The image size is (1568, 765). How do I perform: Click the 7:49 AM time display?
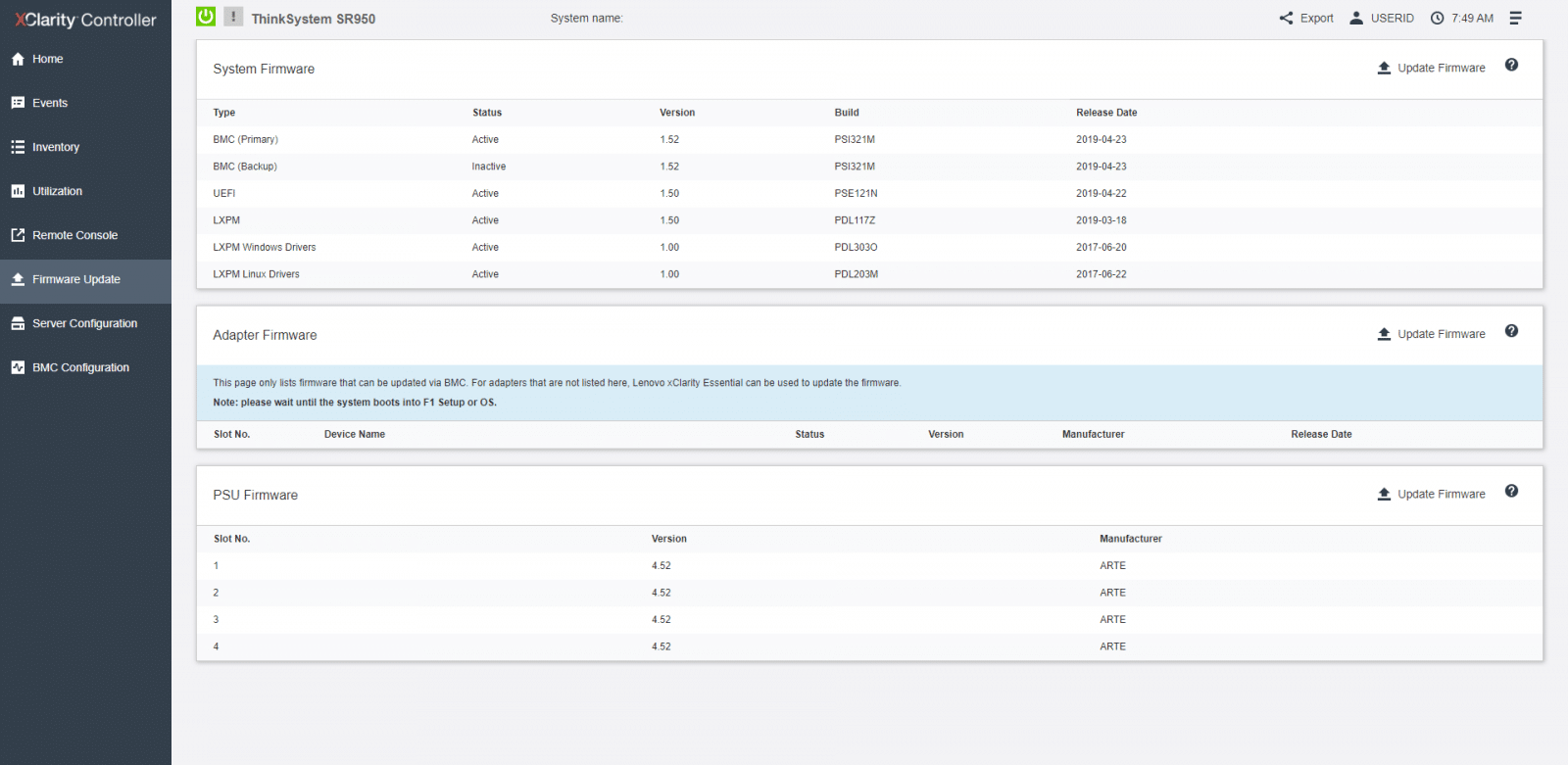point(1472,18)
